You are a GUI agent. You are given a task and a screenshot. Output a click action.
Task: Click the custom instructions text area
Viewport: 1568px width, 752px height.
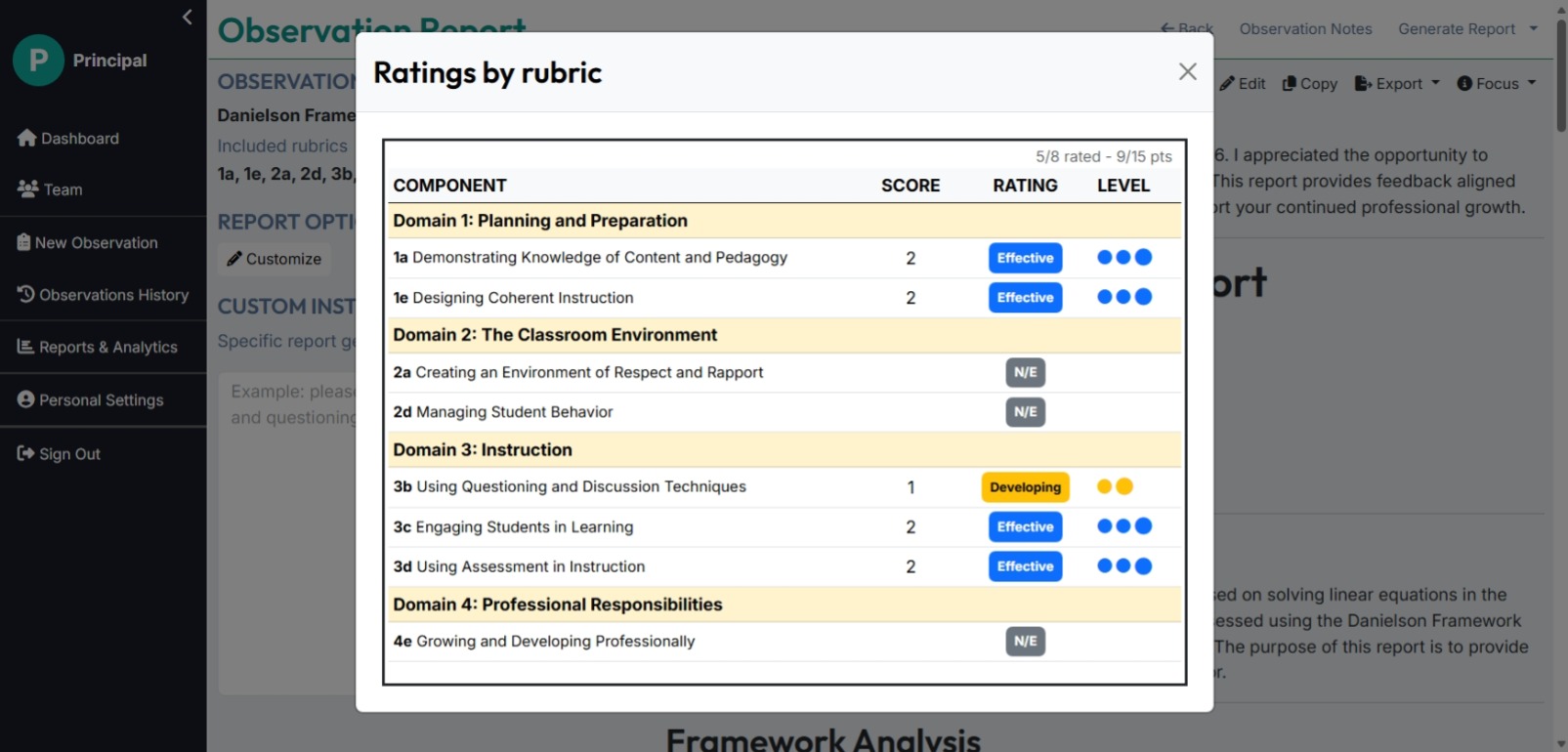pos(289,533)
